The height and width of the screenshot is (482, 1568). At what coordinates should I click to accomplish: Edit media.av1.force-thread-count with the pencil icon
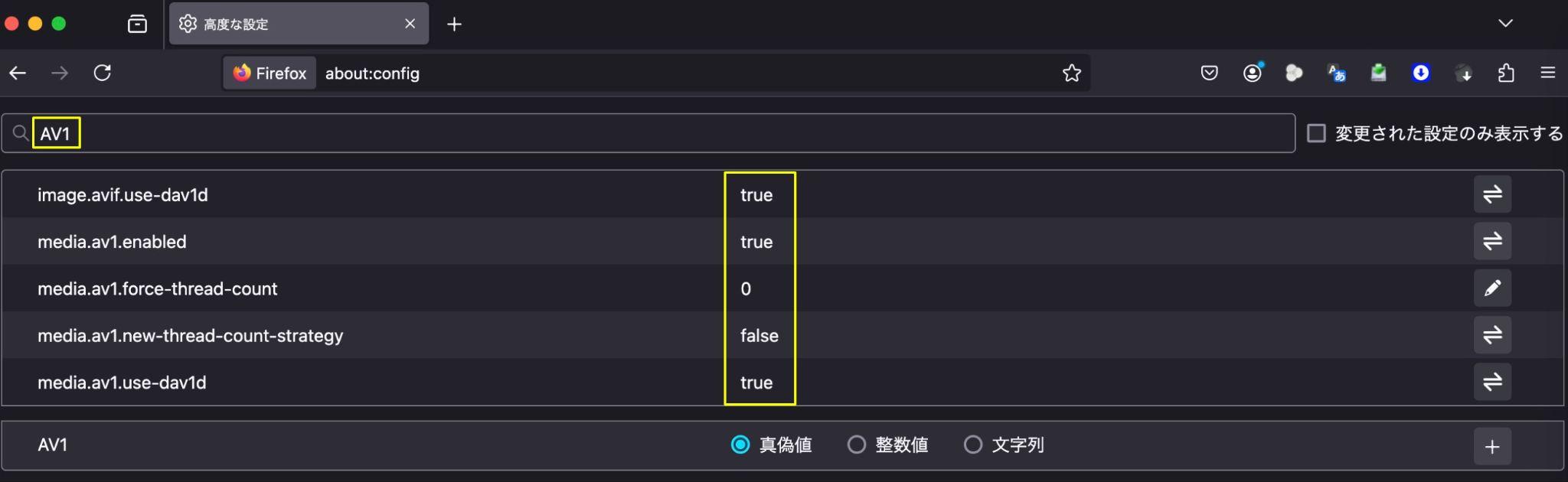[x=1492, y=288]
